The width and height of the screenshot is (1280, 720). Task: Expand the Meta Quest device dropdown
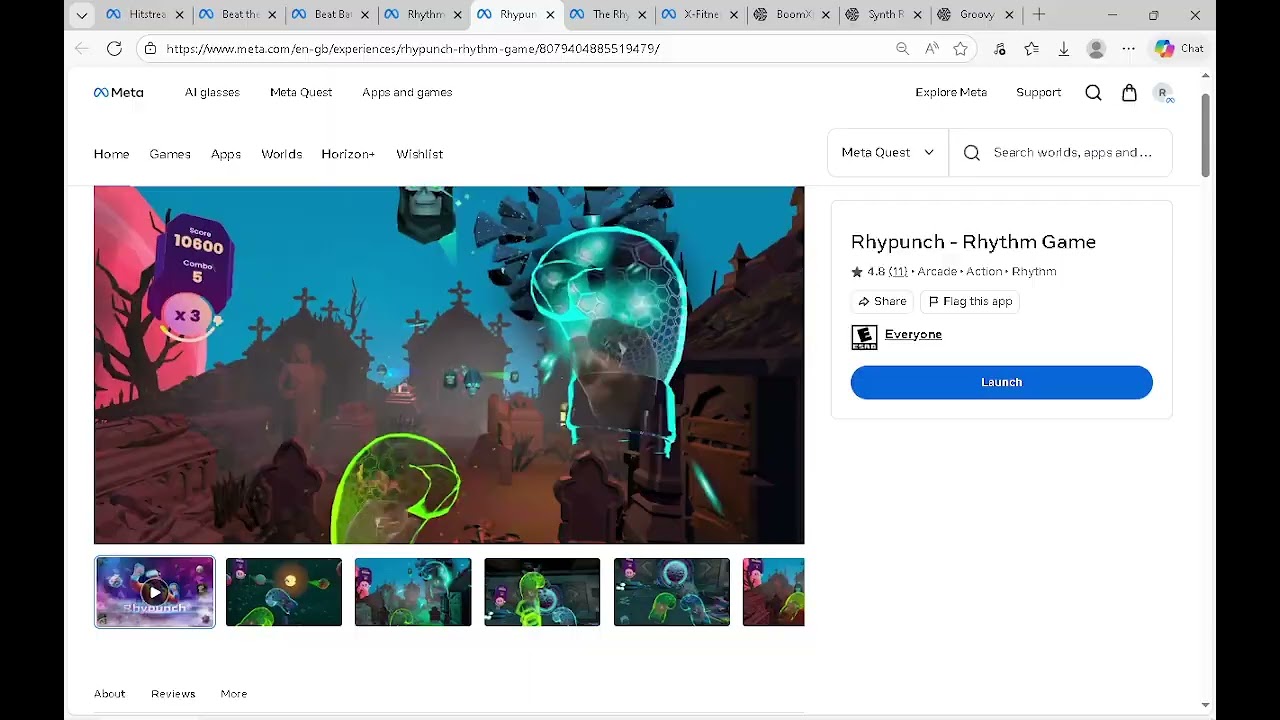click(x=888, y=153)
